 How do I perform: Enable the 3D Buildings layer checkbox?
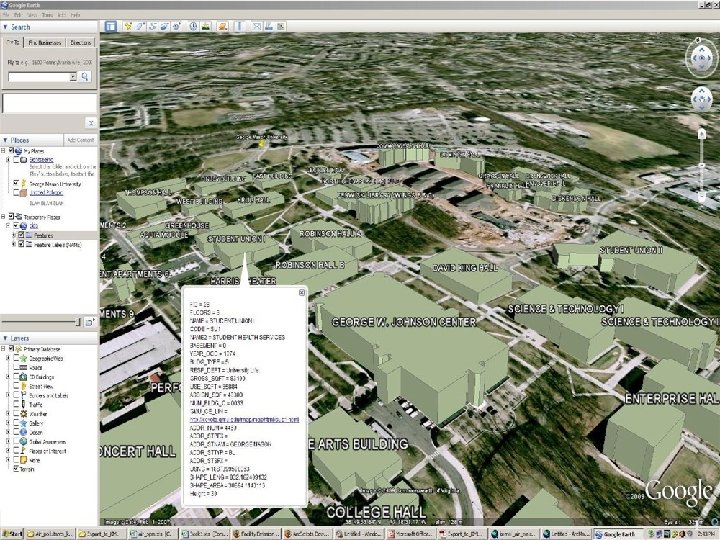[x=16, y=377]
